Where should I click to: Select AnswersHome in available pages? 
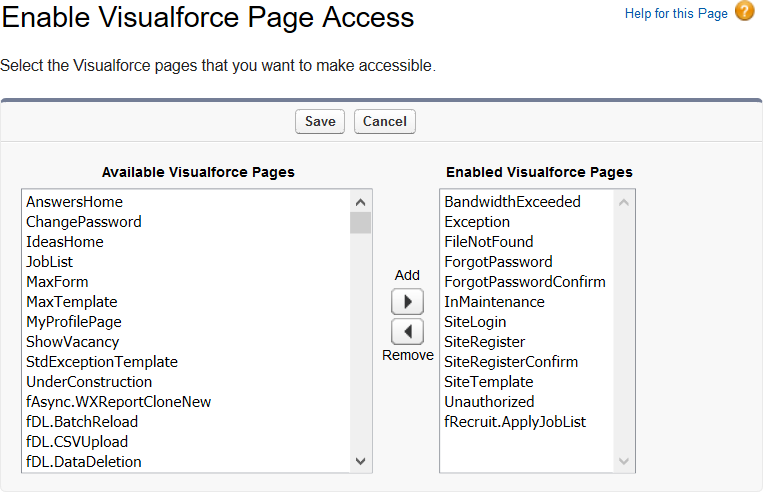[74, 202]
